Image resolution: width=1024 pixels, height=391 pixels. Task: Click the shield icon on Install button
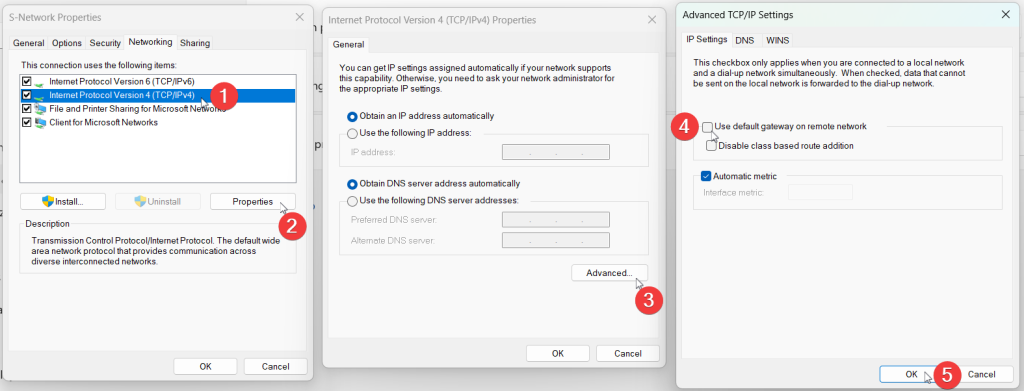point(48,202)
